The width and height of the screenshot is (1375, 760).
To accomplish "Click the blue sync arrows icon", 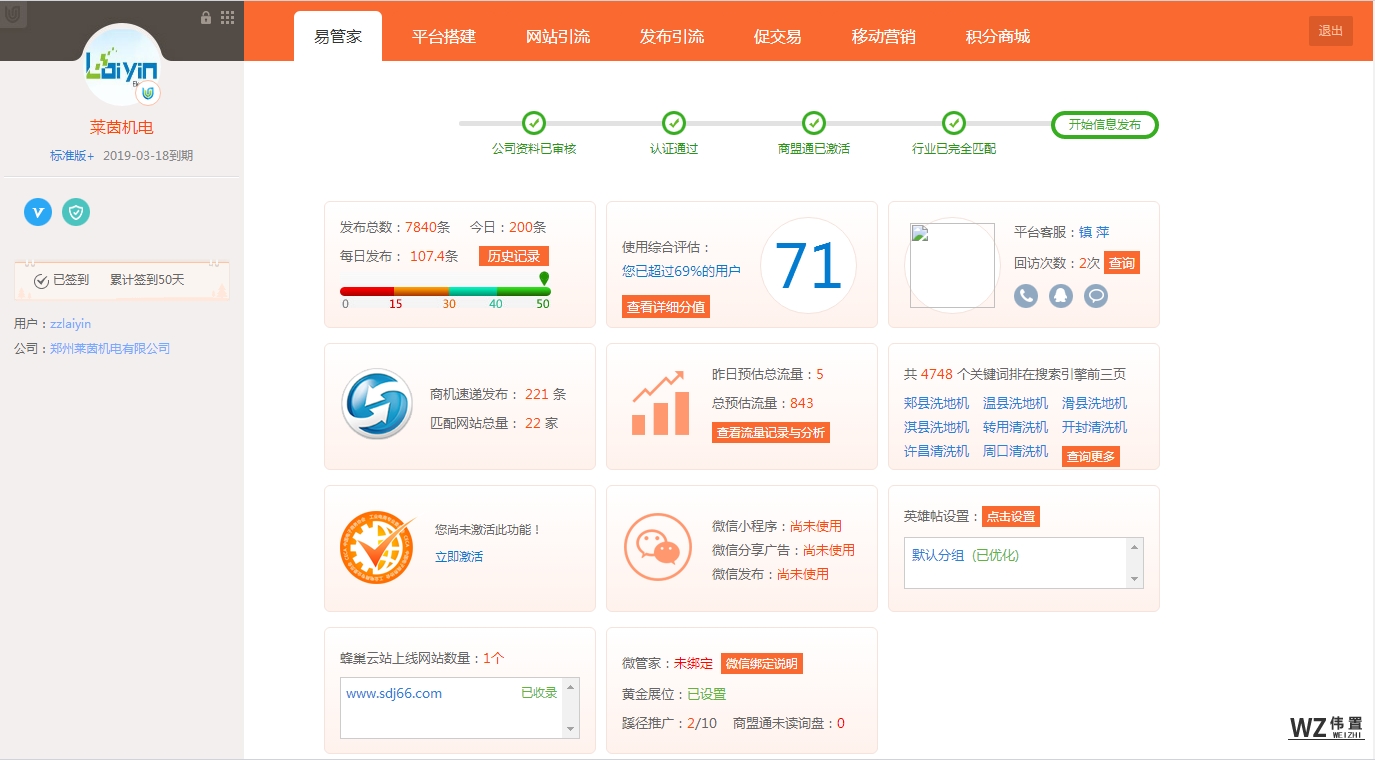I will (376, 405).
